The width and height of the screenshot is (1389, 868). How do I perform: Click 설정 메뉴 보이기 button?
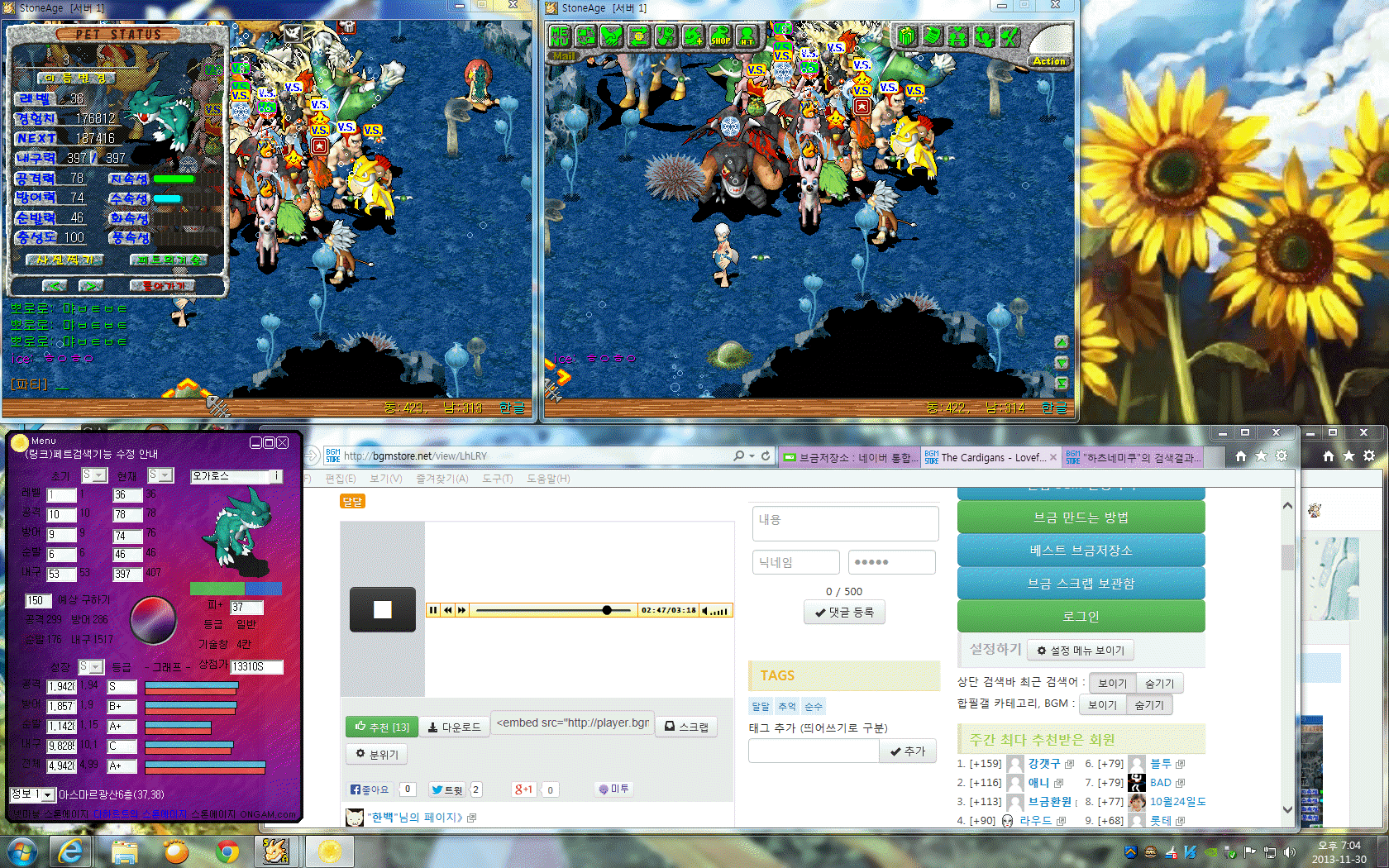click(x=1081, y=651)
